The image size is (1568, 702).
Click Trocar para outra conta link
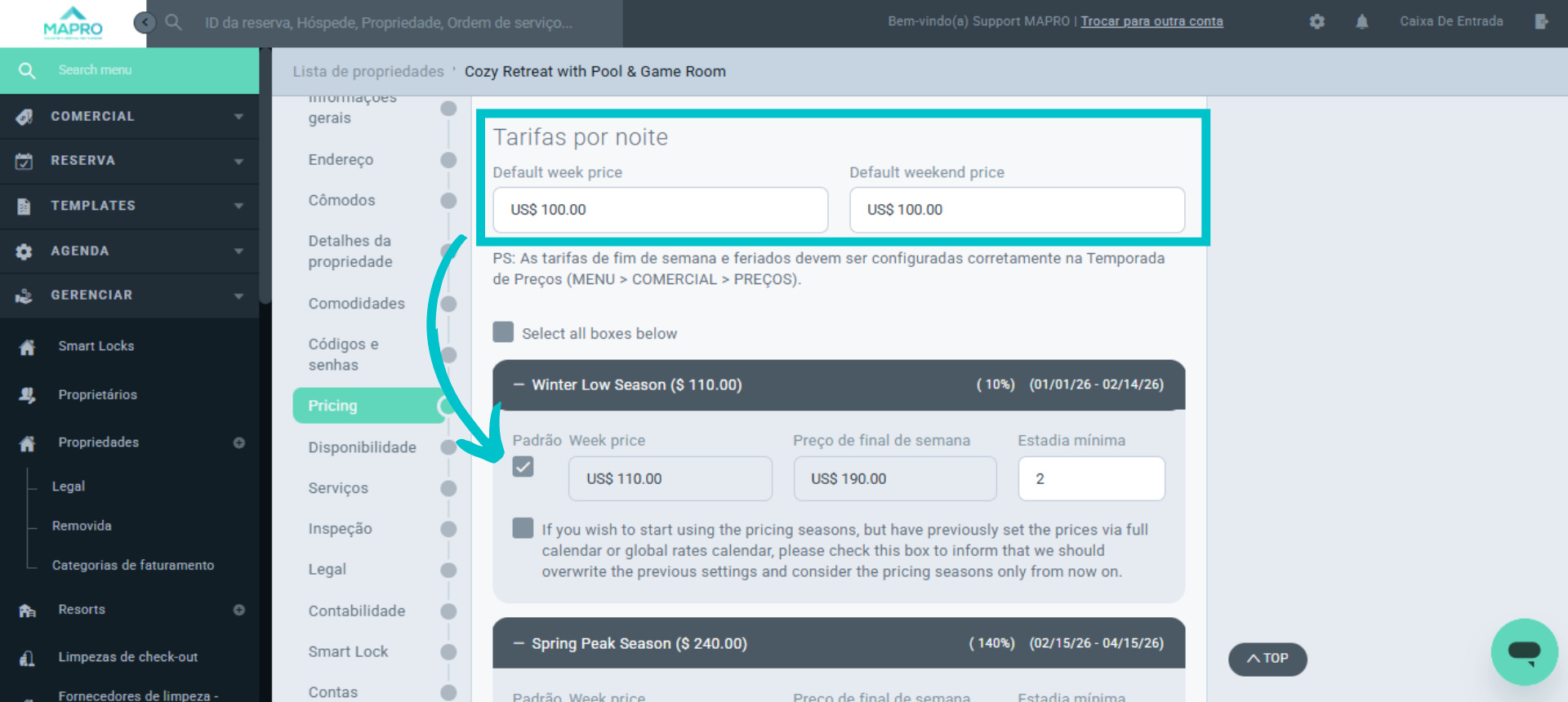1151,21
